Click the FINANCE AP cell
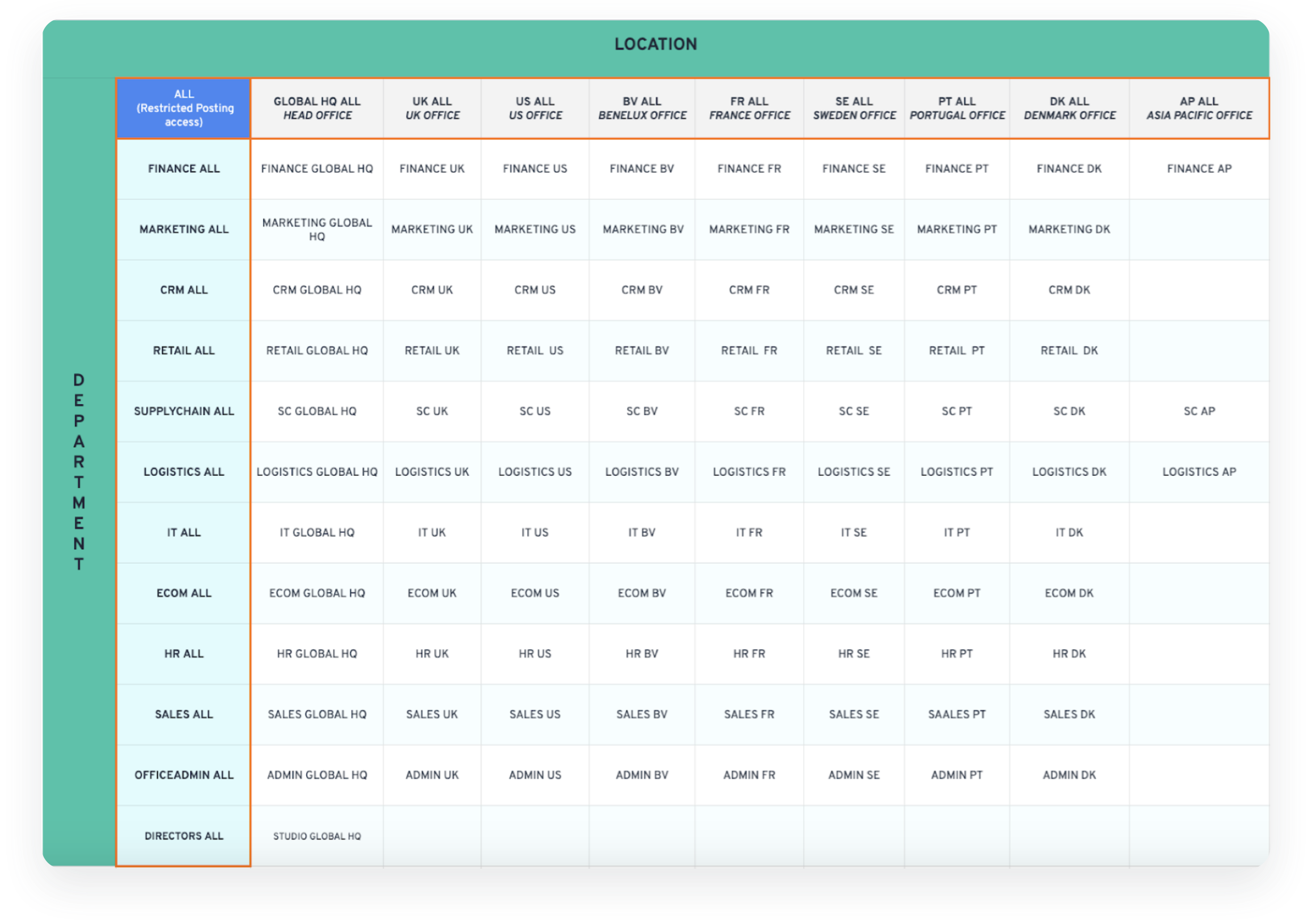Image resolution: width=1316 pixels, height=923 pixels. pos(1199,169)
